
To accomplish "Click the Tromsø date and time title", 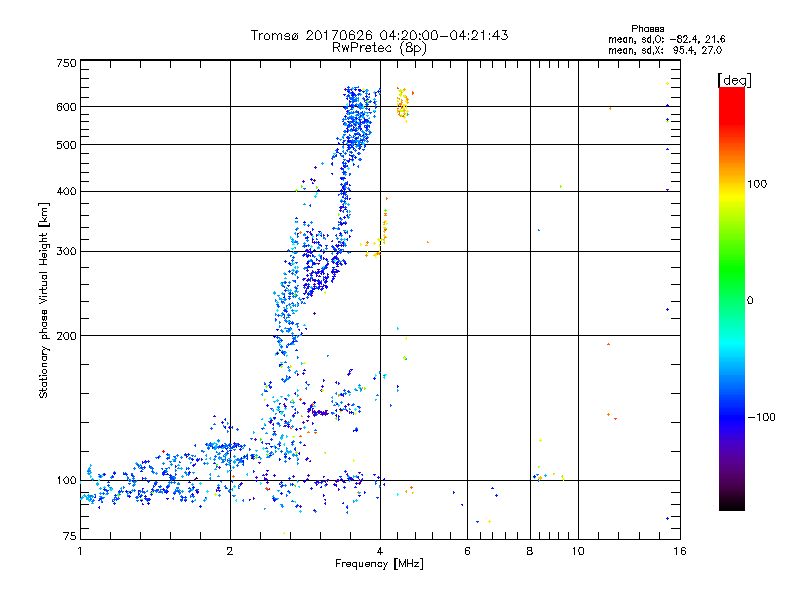I will (379, 35).
